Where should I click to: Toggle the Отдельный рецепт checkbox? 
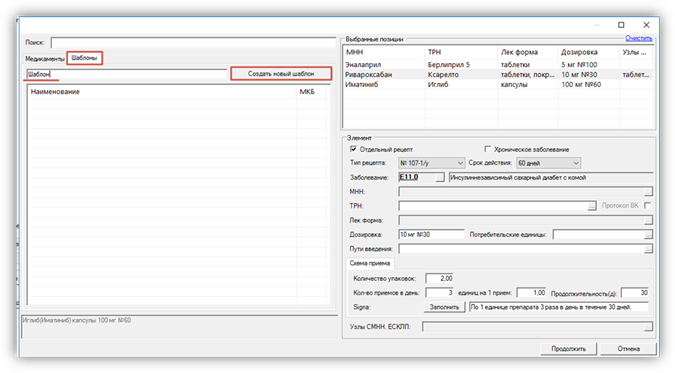pos(353,149)
